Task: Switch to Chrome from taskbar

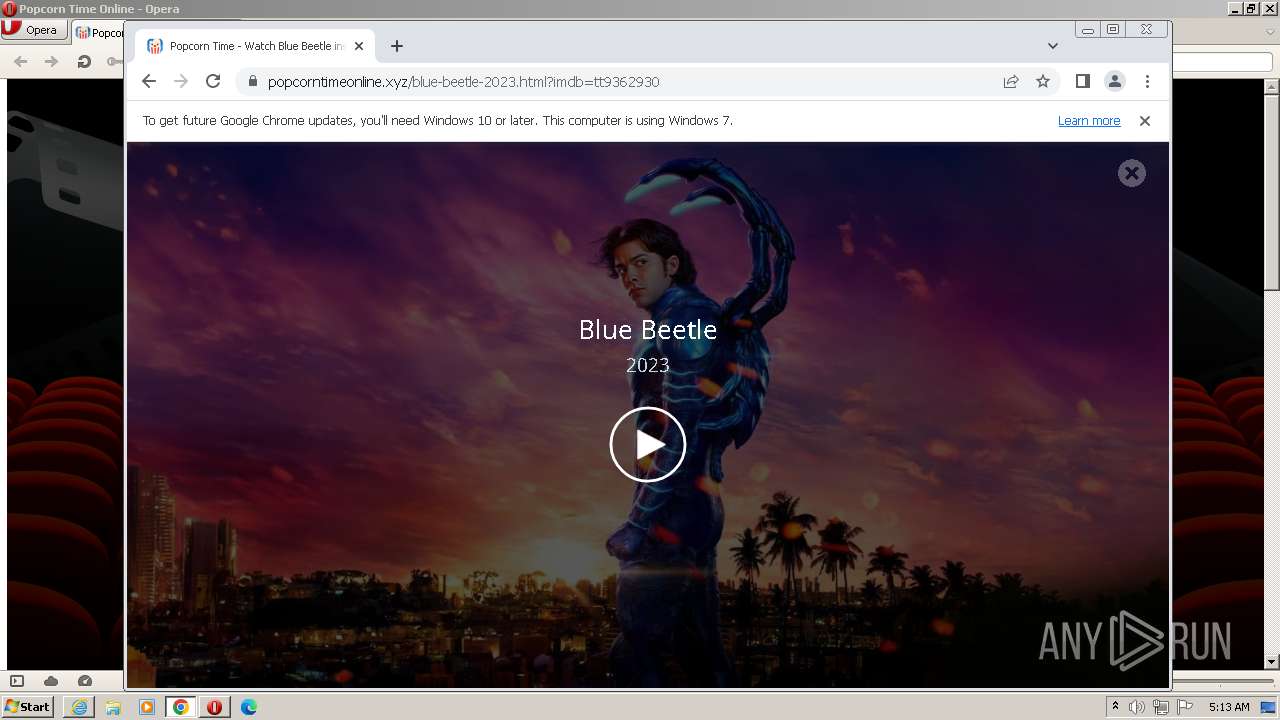Action: tap(181, 707)
